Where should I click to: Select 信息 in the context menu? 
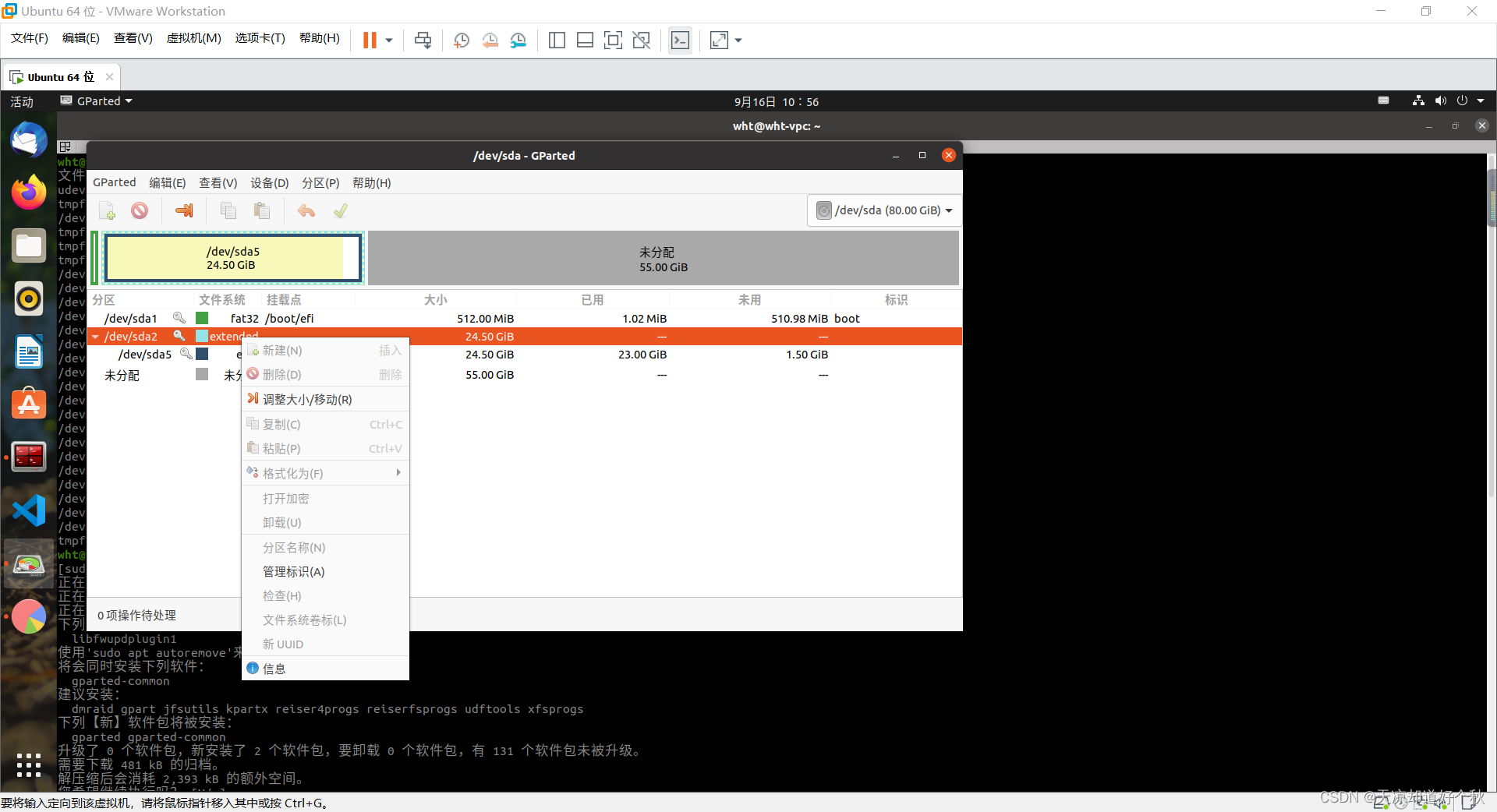pos(325,668)
